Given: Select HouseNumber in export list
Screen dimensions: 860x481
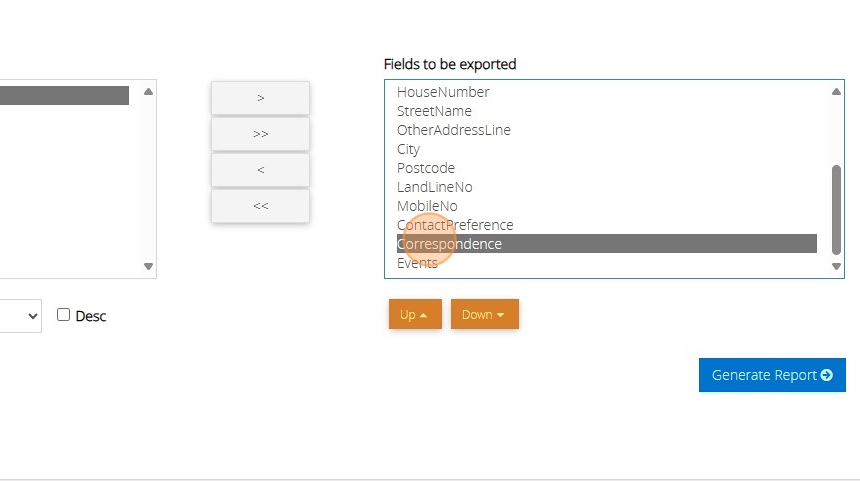Looking at the screenshot, I should click(x=443, y=92).
